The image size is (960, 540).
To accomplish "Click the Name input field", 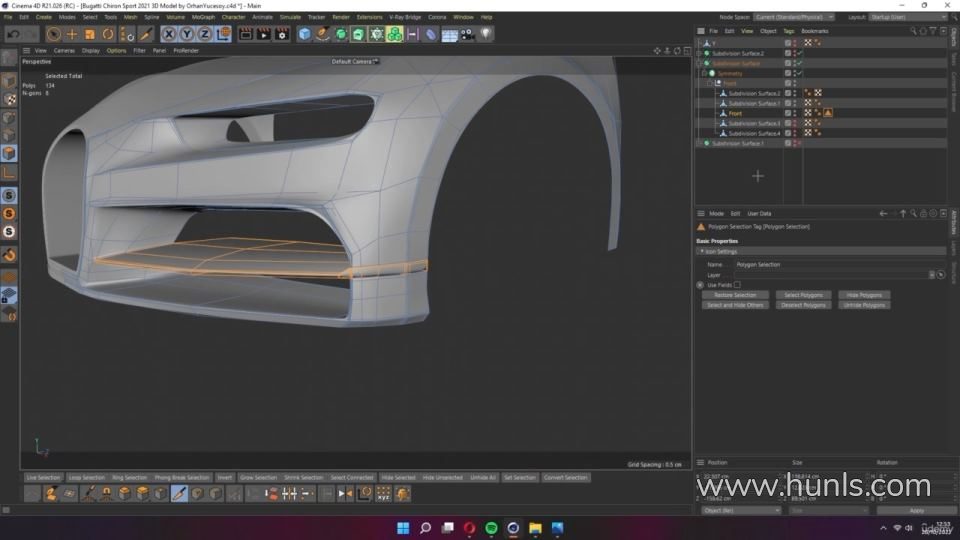I will point(840,264).
